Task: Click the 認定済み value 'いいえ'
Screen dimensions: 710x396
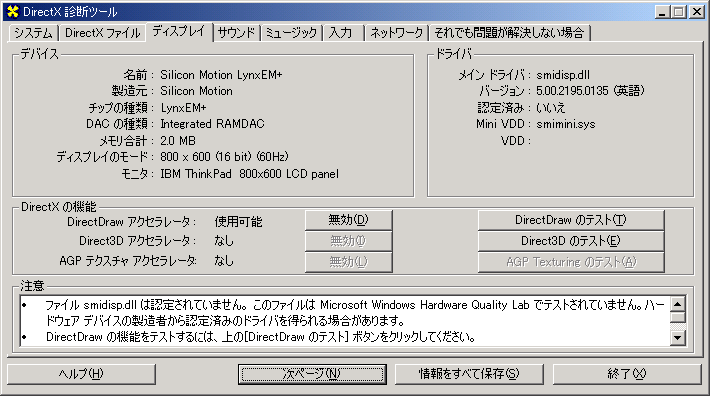Action: (x=551, y=108)
